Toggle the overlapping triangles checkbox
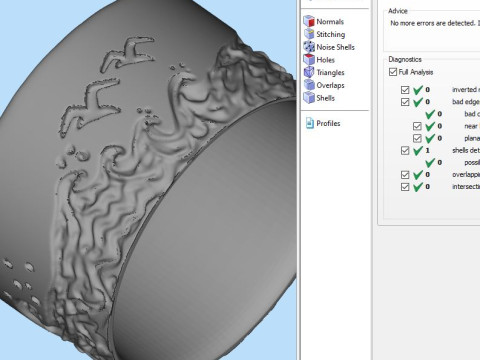This screenshot has height=360, width=480. click(x=405, y=174)
